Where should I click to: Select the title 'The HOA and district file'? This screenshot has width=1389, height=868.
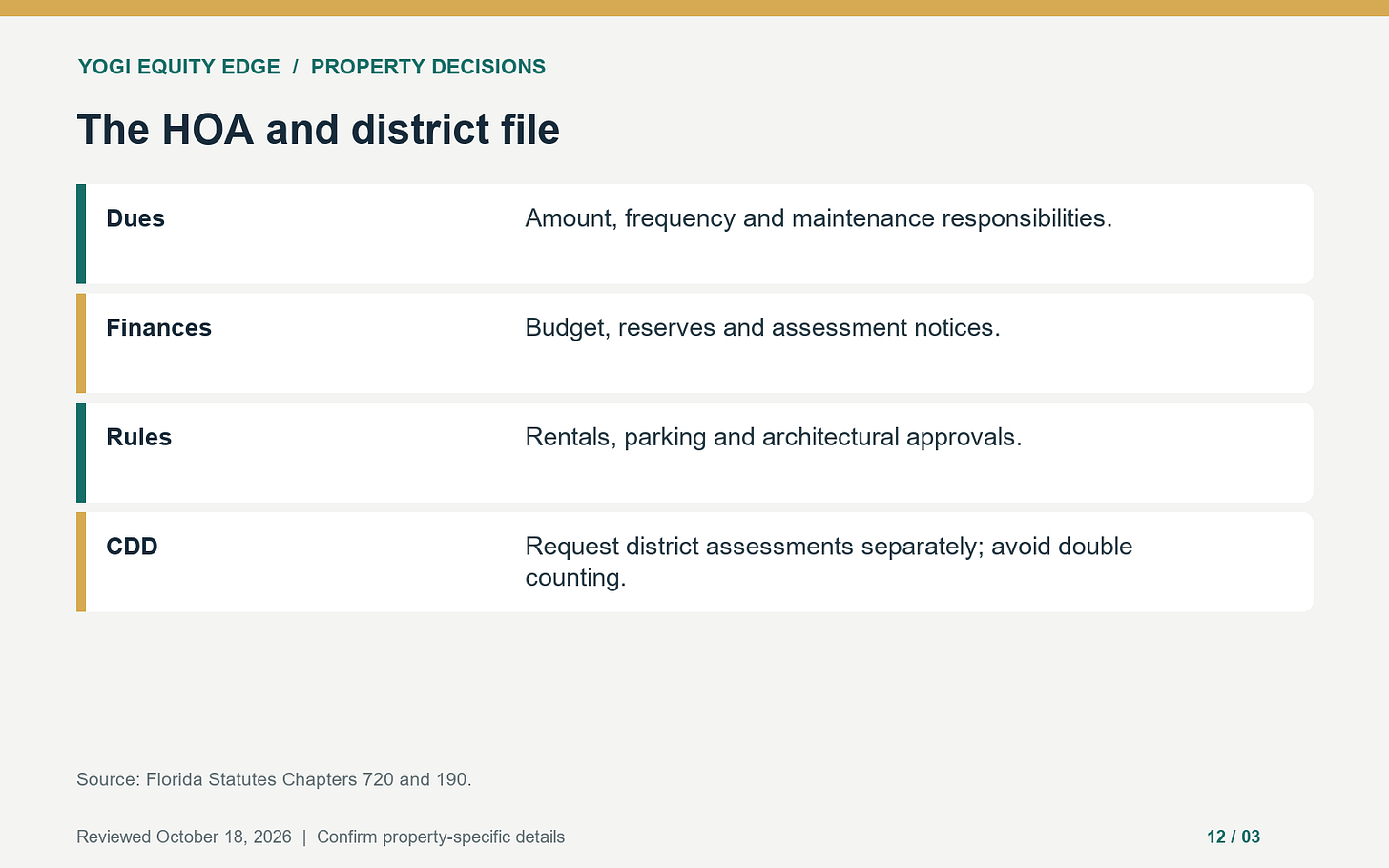pos(318,130)
